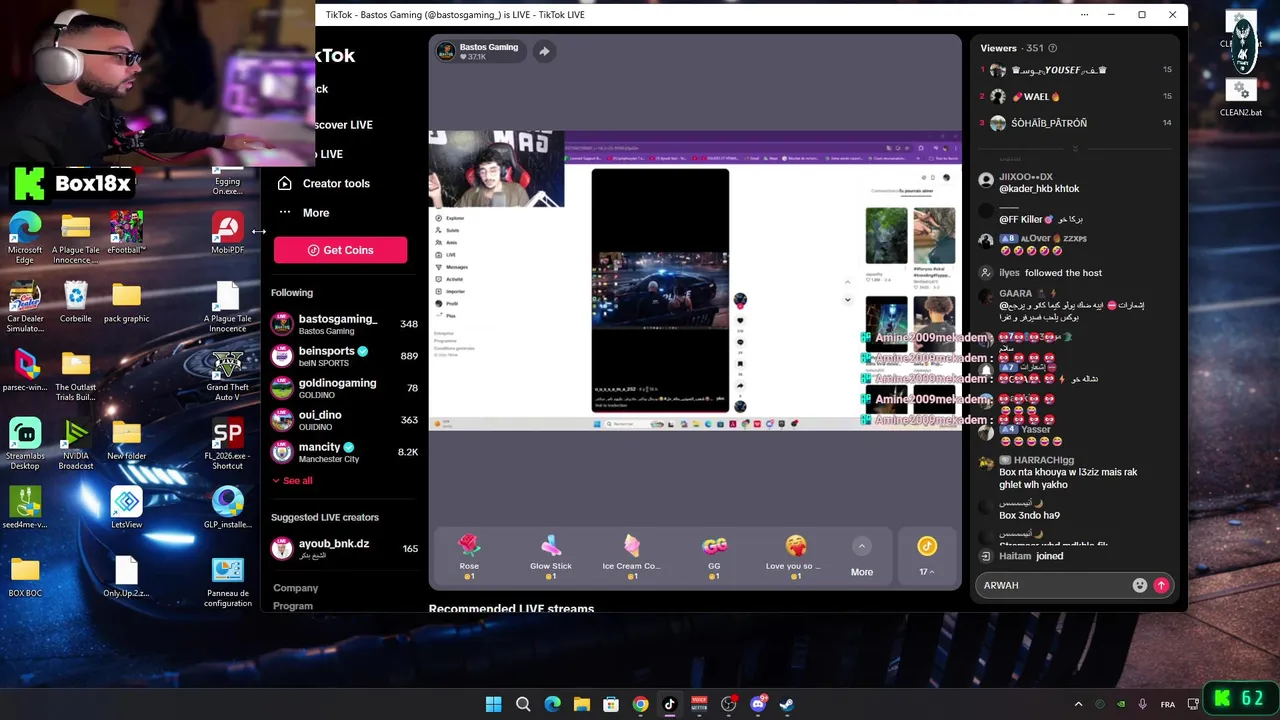Open suggested creator ayoub_bnk.dz
Viewport: 1280px width, 720px height.
[345, 548]
